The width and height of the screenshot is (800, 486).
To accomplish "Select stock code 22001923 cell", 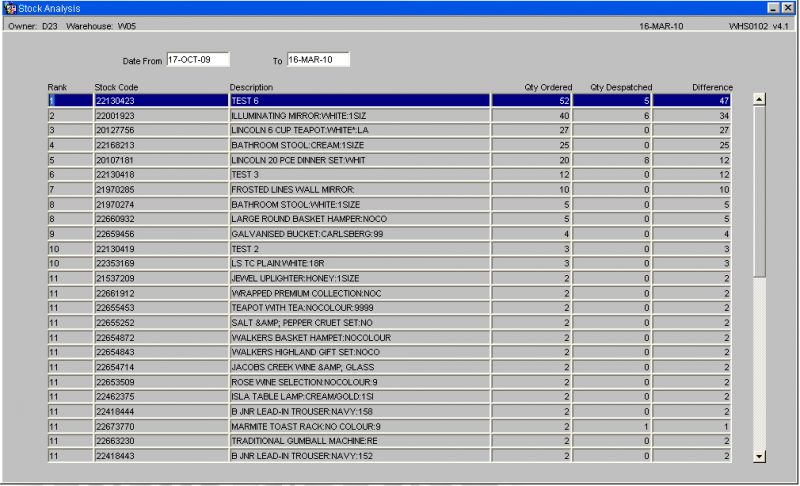I will tap(161, 116).
